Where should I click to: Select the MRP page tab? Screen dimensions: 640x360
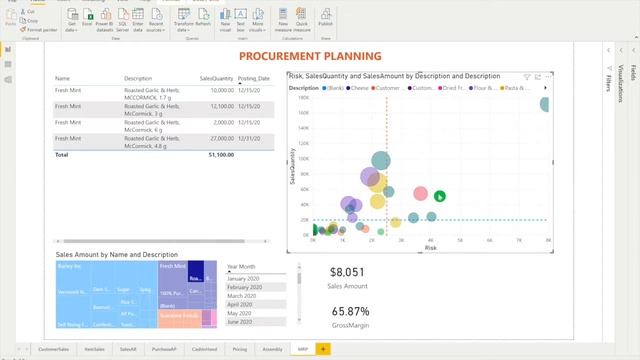(x=303, y=349)
